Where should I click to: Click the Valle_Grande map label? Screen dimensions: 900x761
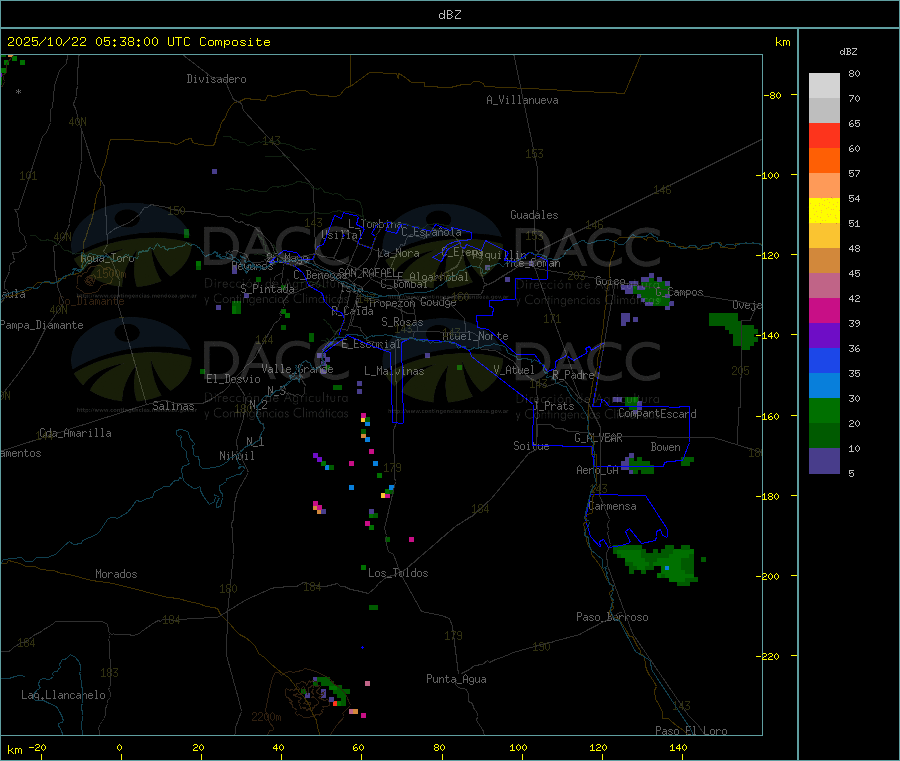point(297,368)
